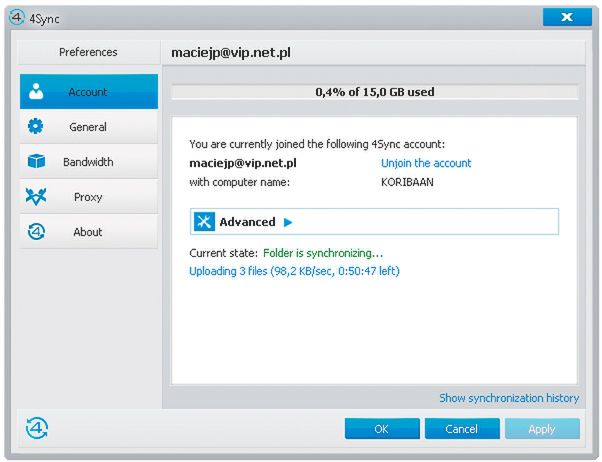Image resolution: width=602 pixels, height=462 pixels.
Task: Click the Advanced label text
Action: pyautogui.click(x=247, y=222)
